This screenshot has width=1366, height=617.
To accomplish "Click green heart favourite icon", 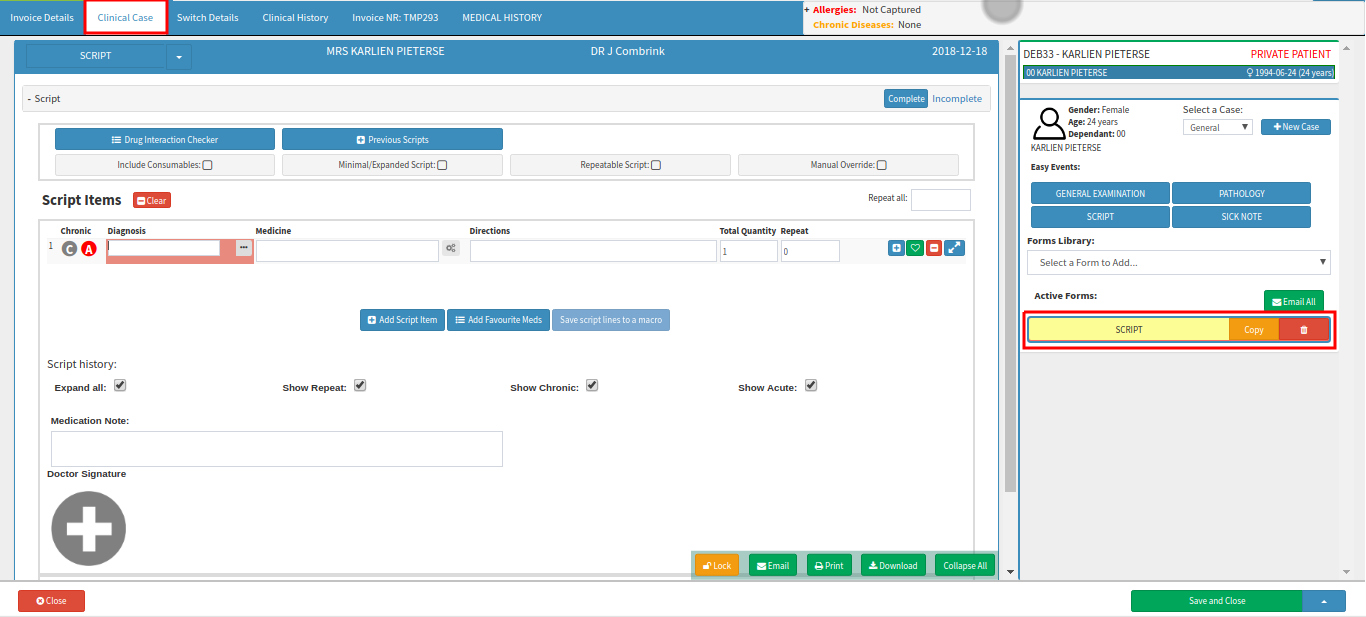I will pos(915,248).
